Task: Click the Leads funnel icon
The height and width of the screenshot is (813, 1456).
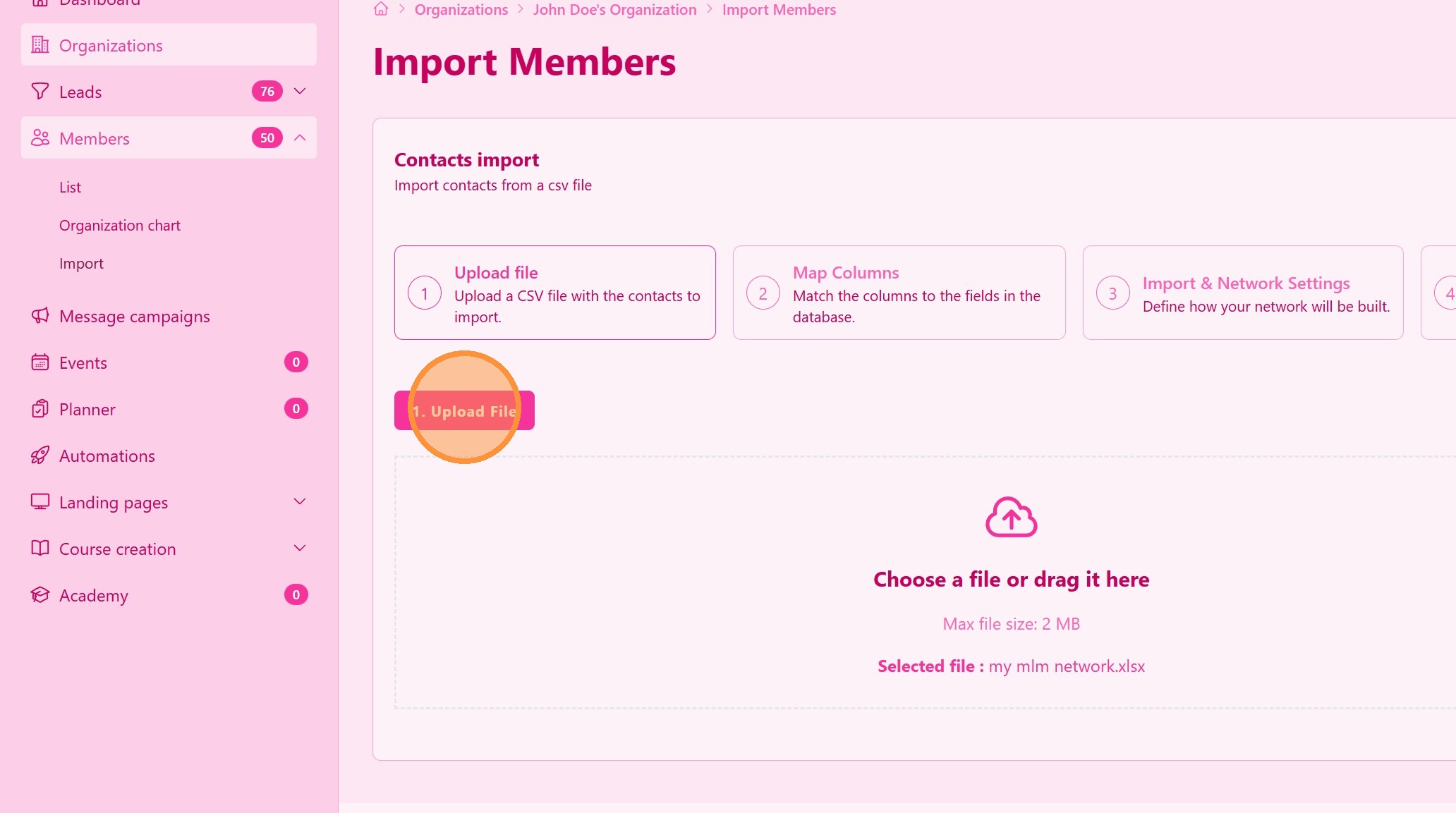Action: [x=40, y=92]
